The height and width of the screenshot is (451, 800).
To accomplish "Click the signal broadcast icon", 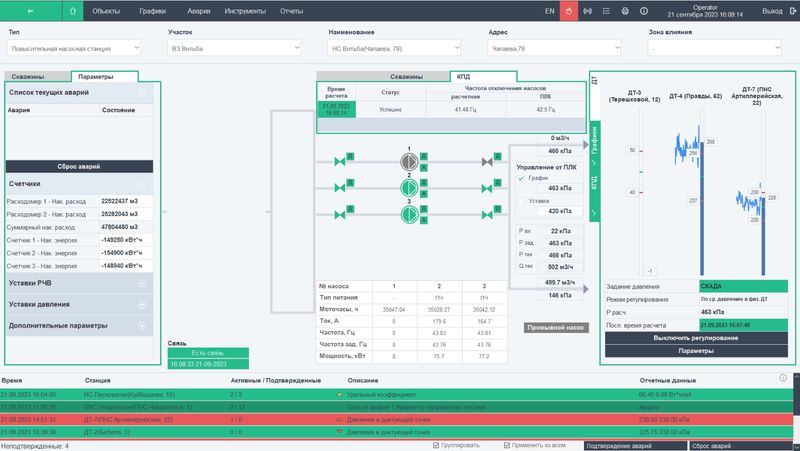I will 587,11.
